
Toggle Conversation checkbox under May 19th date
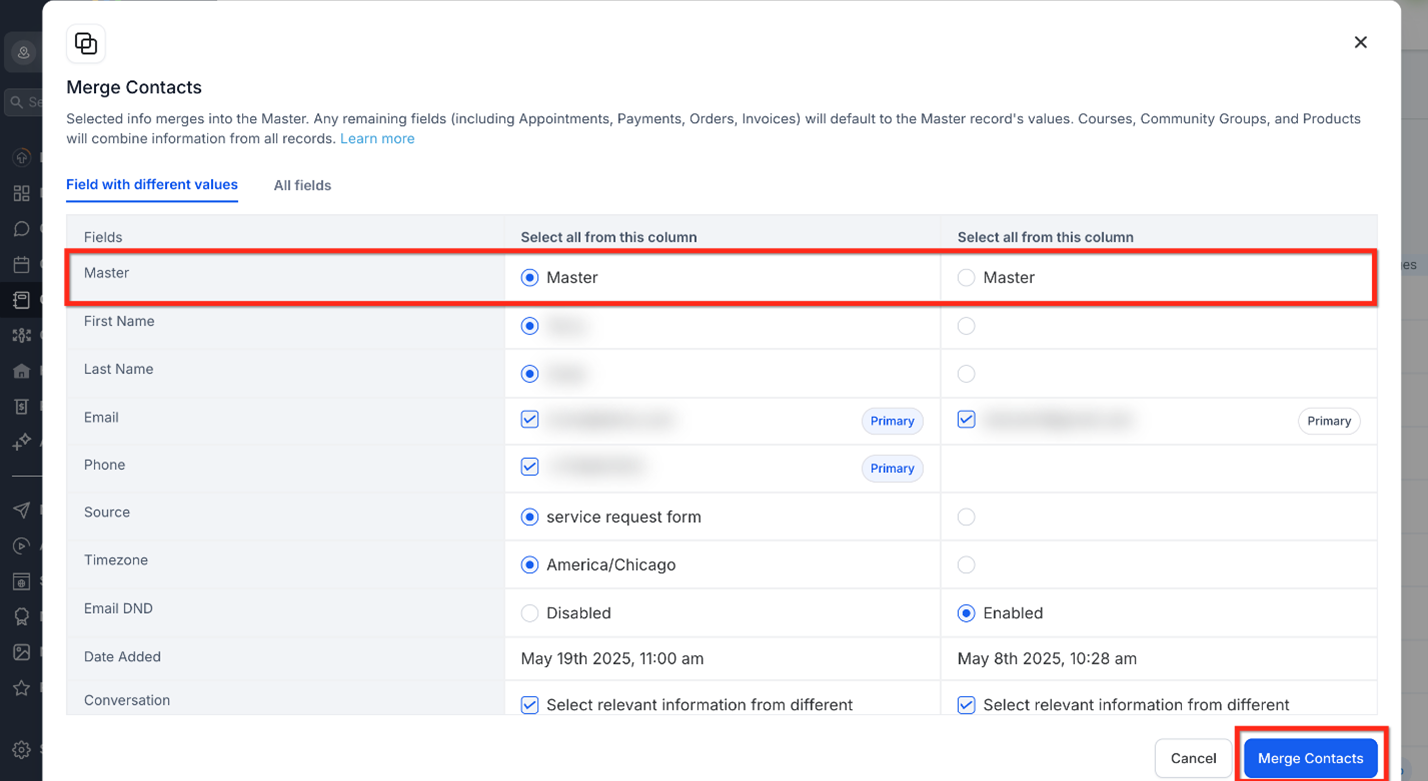[530, 705]
